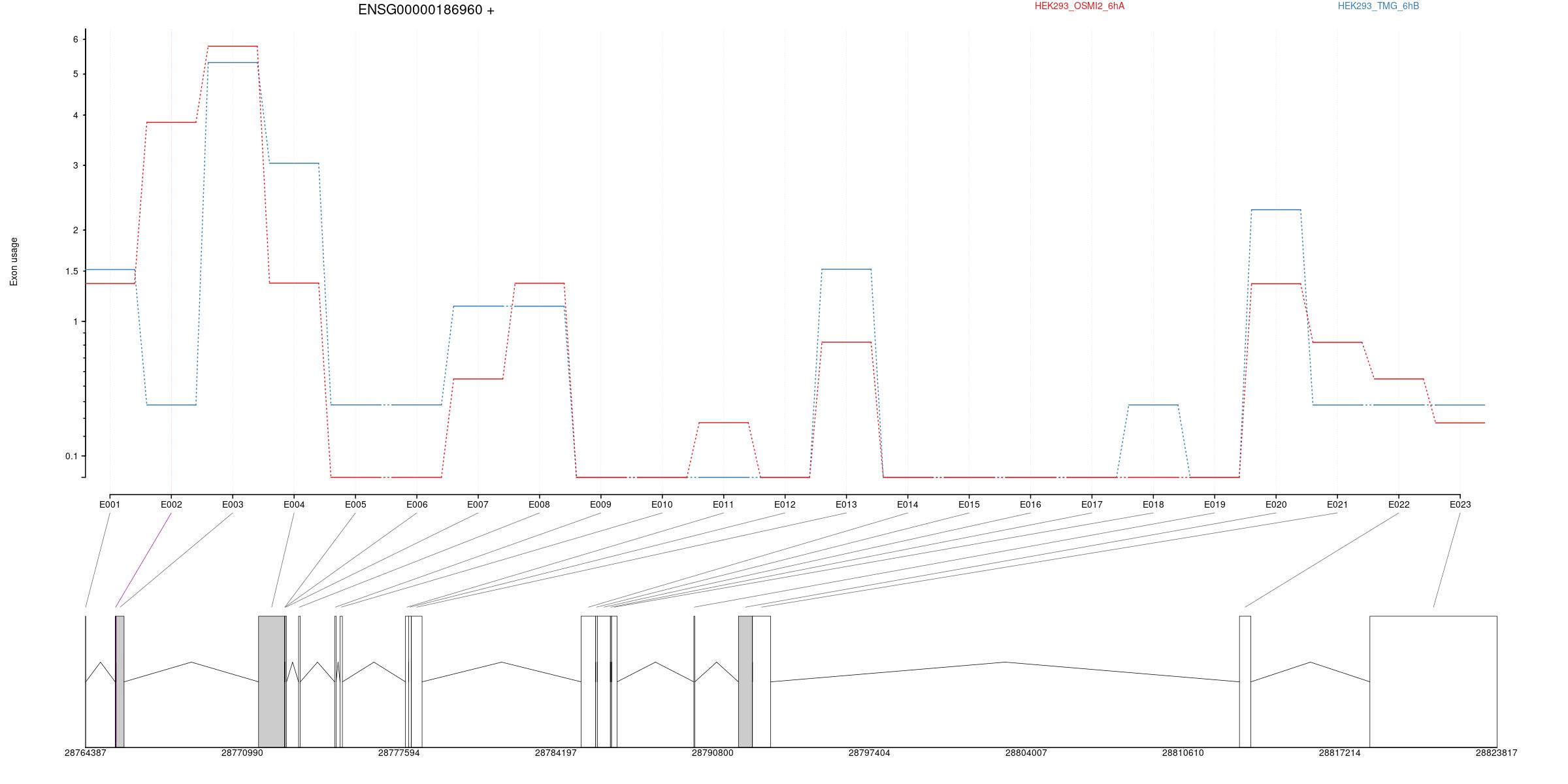Screen dimensions: 1568x784
Task: Click genomic coordinate 28823817
Action: [1496, 753]
